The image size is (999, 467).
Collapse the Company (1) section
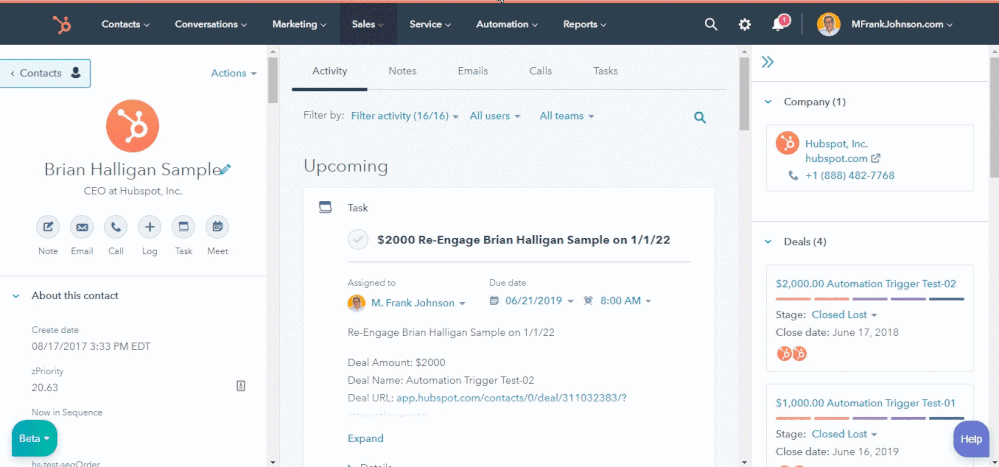pyautogui.click(x=768, y=101)
